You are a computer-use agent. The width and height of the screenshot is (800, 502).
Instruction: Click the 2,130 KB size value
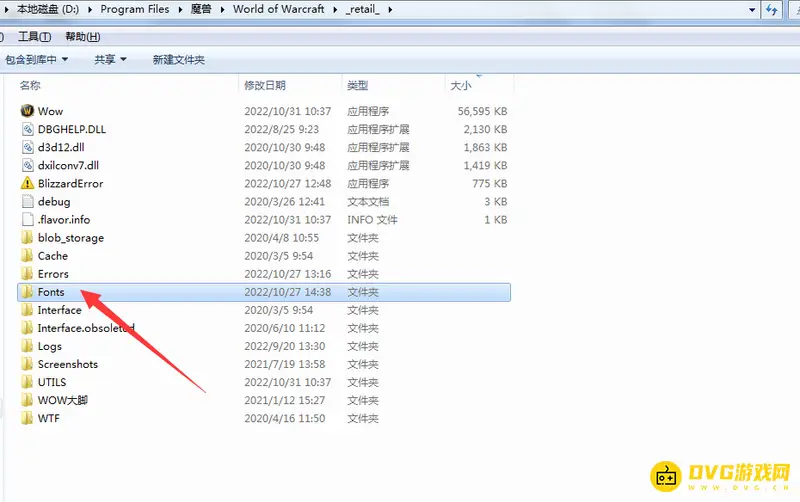point(485,129)
